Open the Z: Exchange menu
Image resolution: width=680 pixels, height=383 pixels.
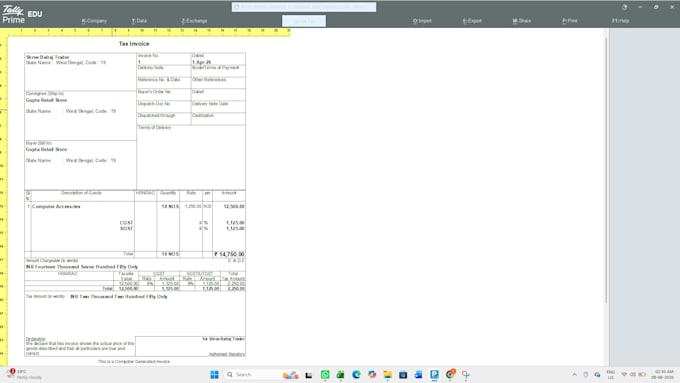tap(194, 21)
